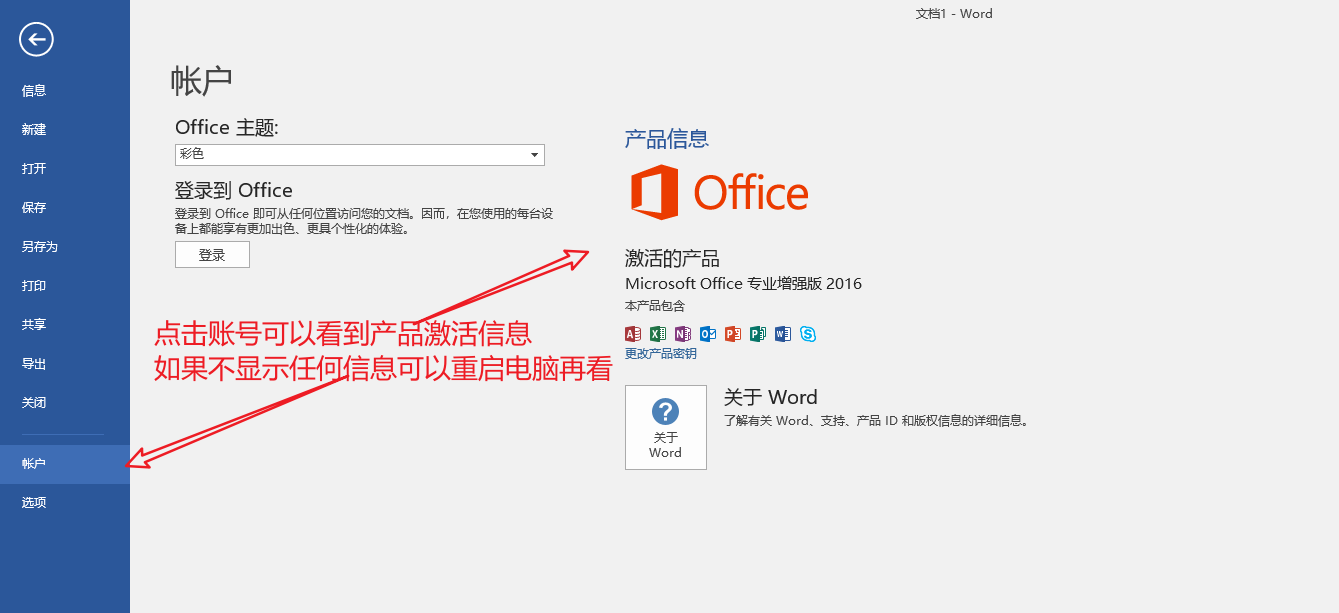
Task: Click the Access product icon
Action: click(633, 334)
